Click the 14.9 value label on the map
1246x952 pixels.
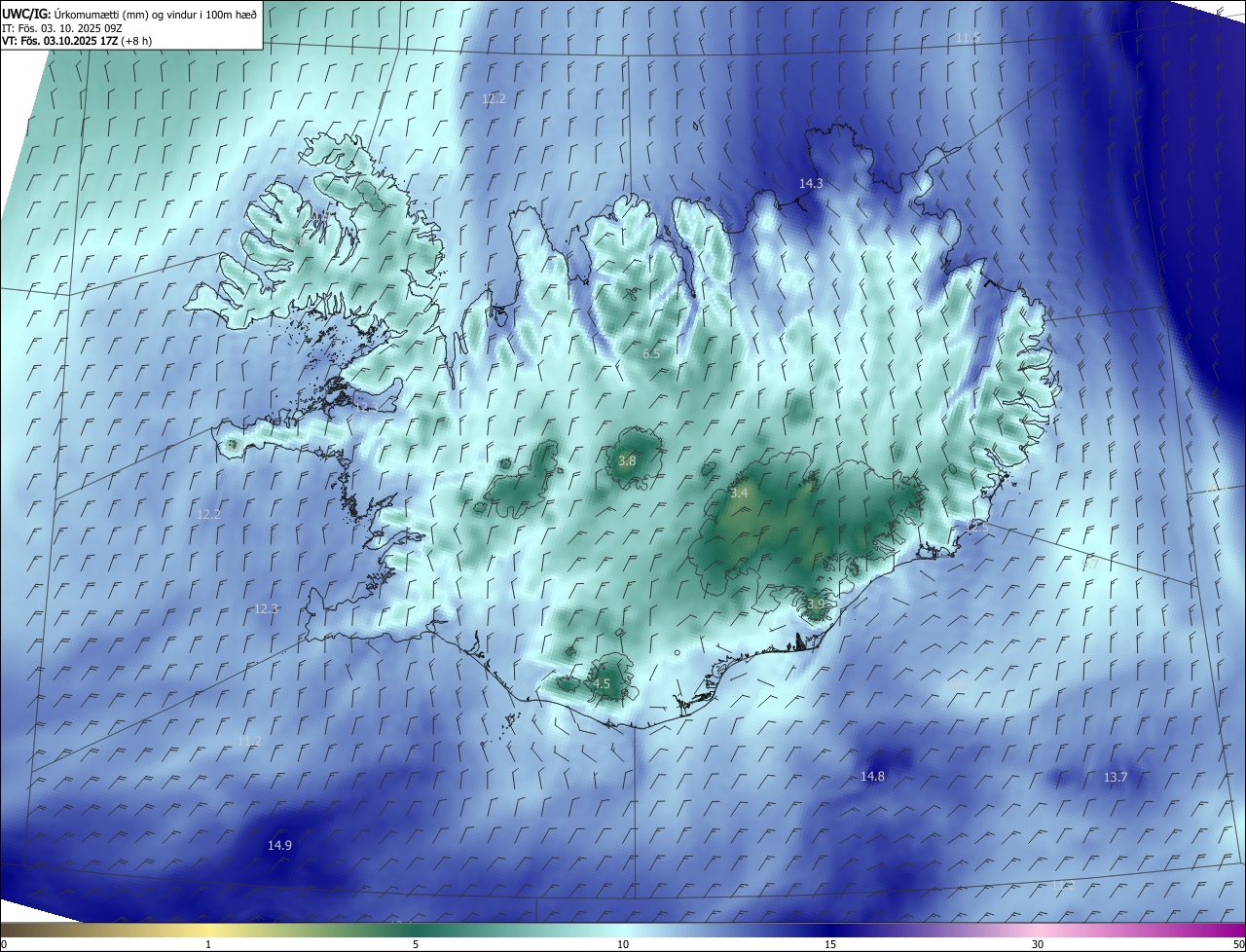click(279, 845)
